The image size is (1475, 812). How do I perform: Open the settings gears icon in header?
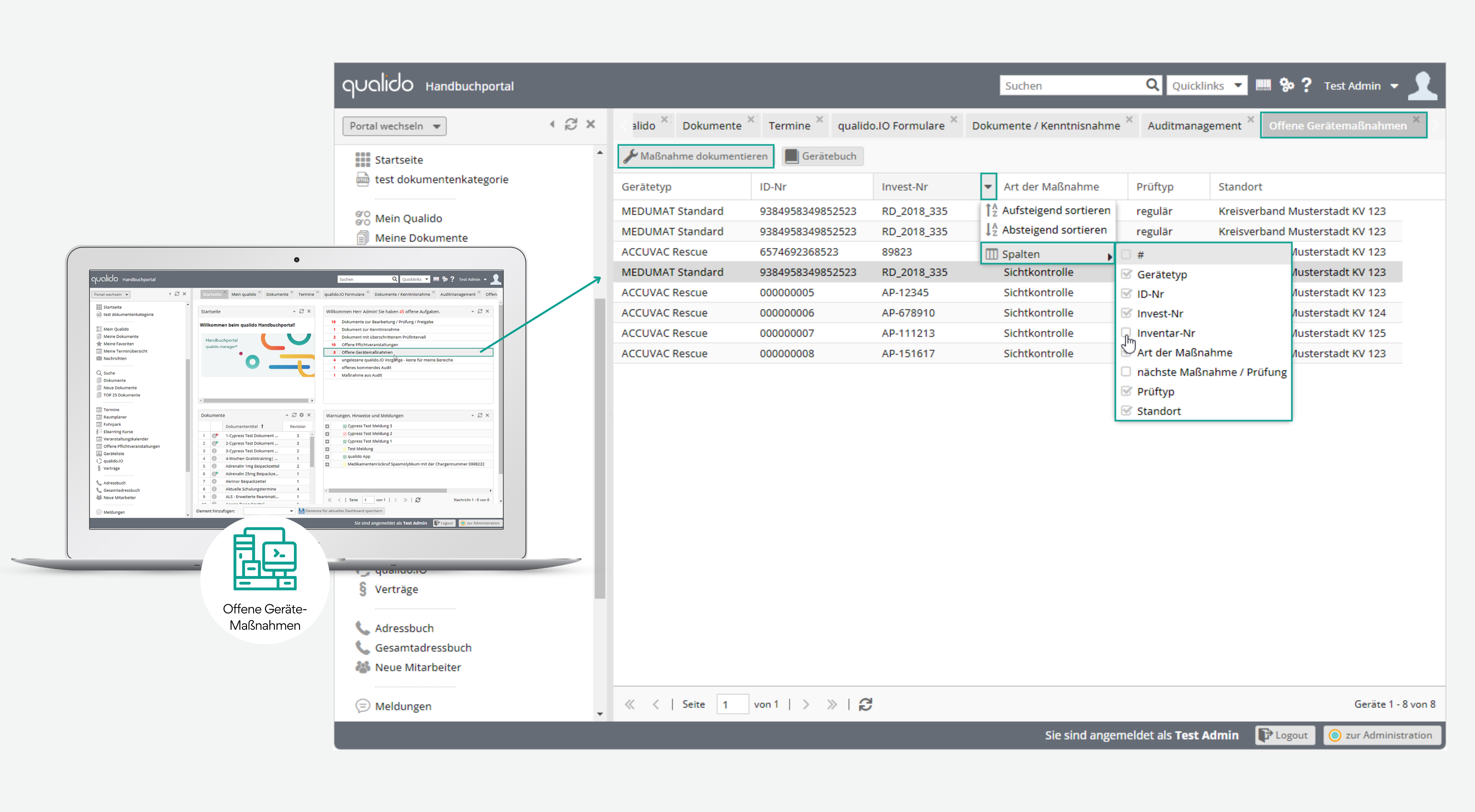pos(1287,85)
